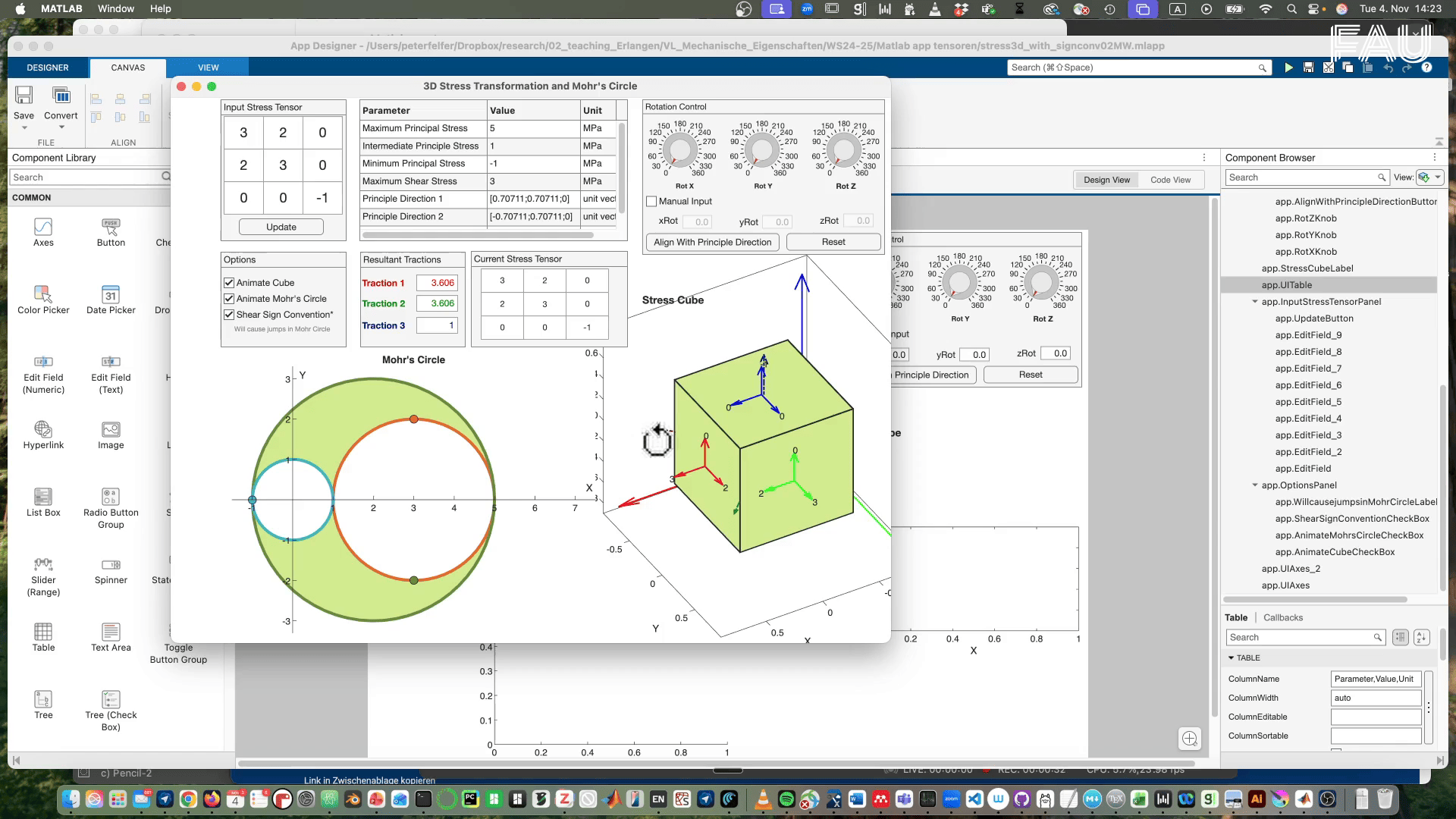Image resolution: width=1456 pixels, height=819 pixels.
Task: Select the Date Picker component
Action: [111, 297]
